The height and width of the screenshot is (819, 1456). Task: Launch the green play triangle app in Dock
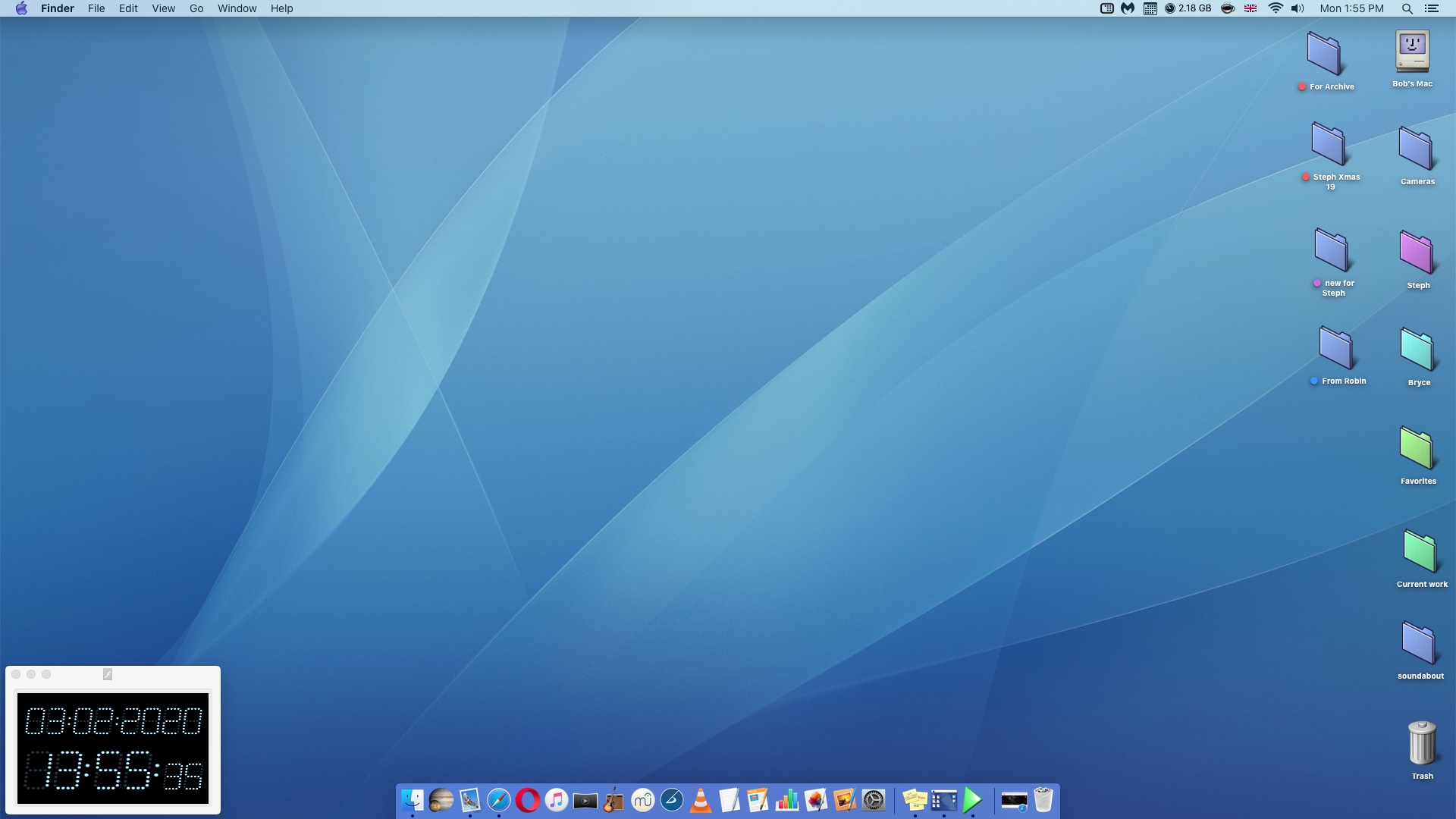pos(972,800)
